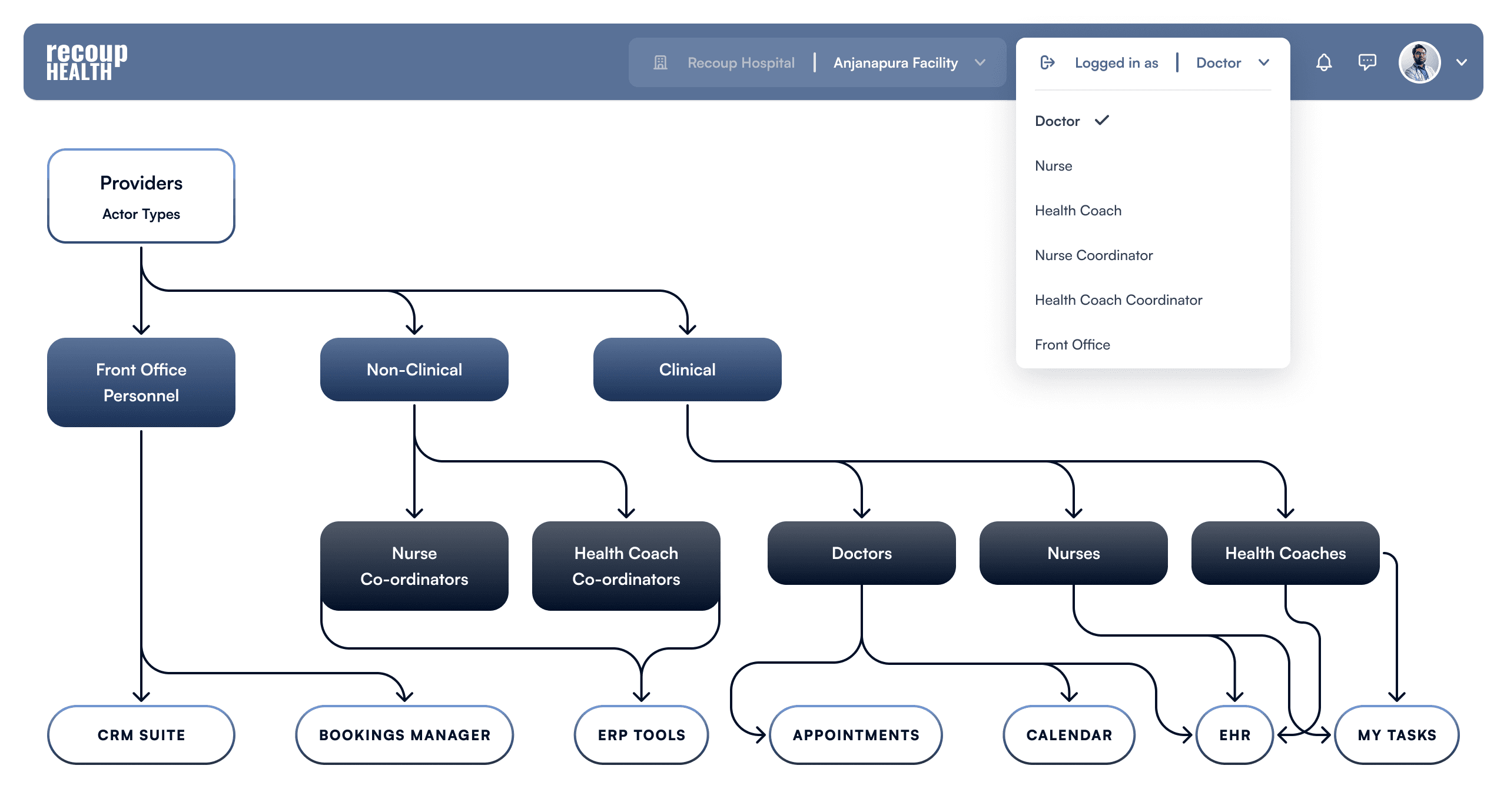Click the checkmark beside Doctor

tap(1101, 121)
